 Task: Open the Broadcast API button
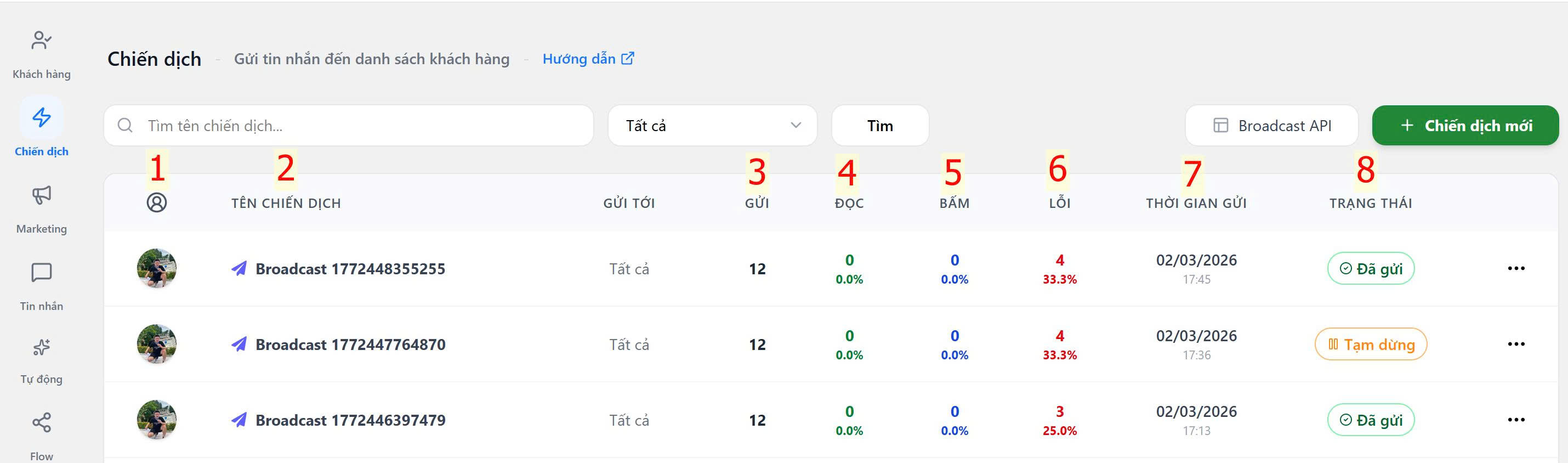(1271, 126)
